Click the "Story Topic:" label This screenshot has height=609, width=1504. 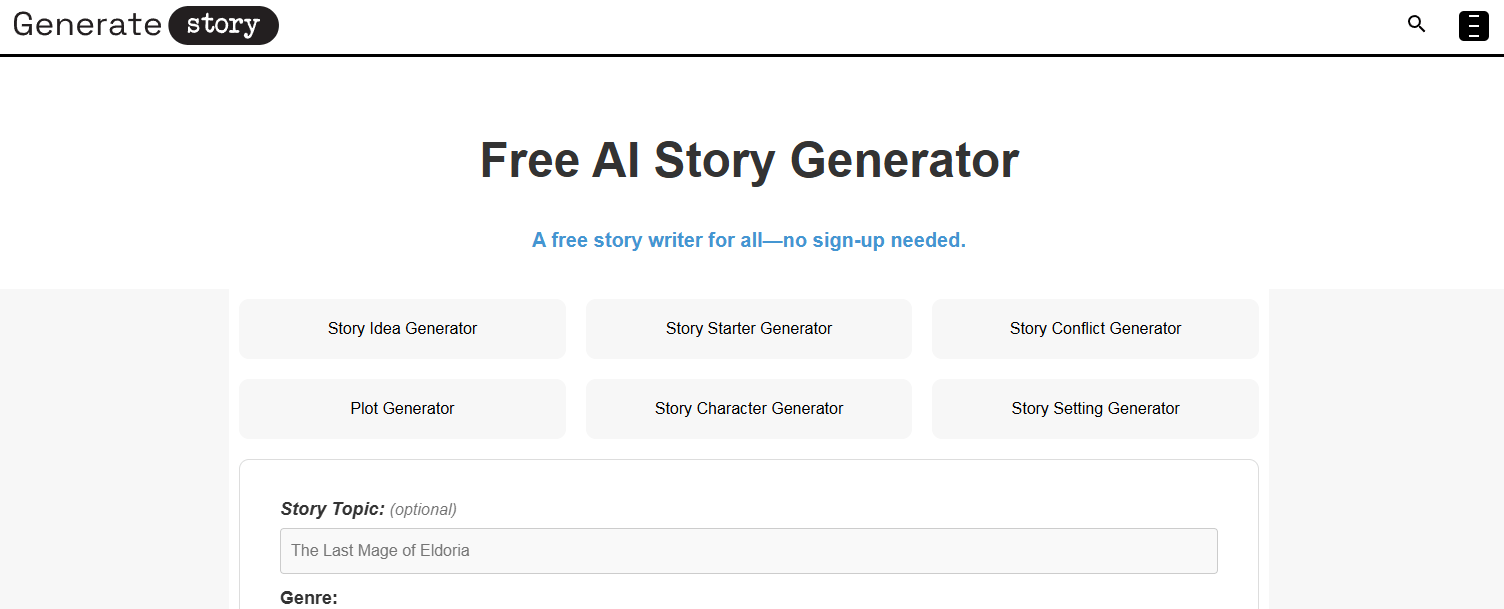[331, 509]
